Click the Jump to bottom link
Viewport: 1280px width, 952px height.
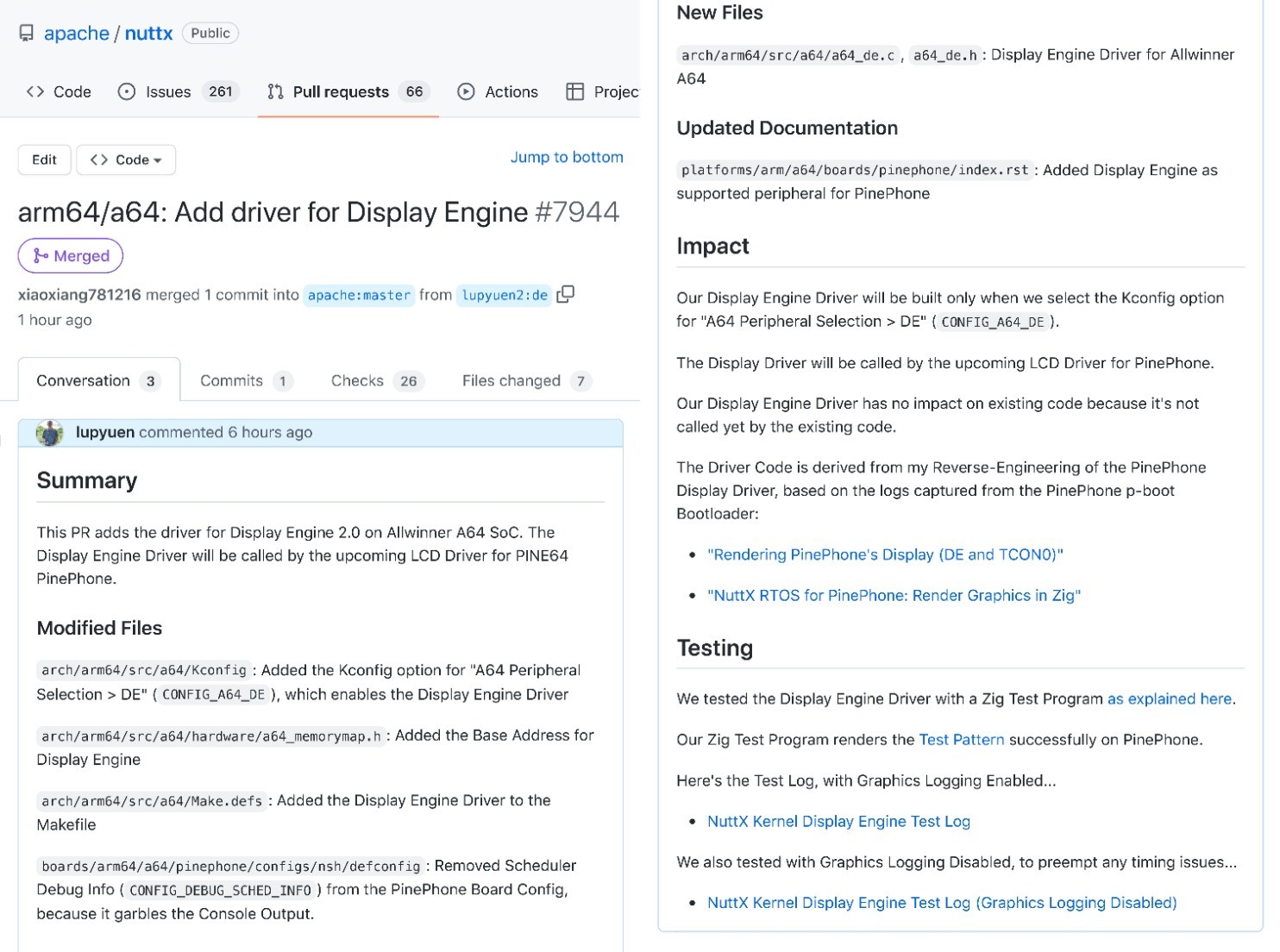click(x=566, y=157)
